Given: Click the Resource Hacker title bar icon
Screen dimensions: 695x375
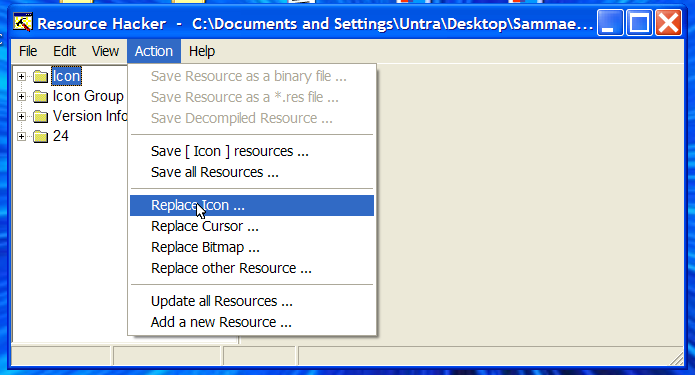Looking at the screenshot, I should tap(23, 23).
